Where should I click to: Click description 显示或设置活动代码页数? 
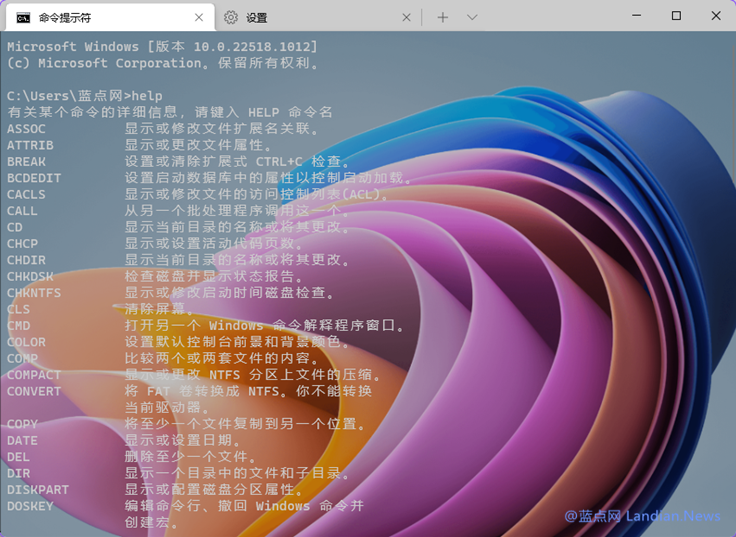click(213, 243)
